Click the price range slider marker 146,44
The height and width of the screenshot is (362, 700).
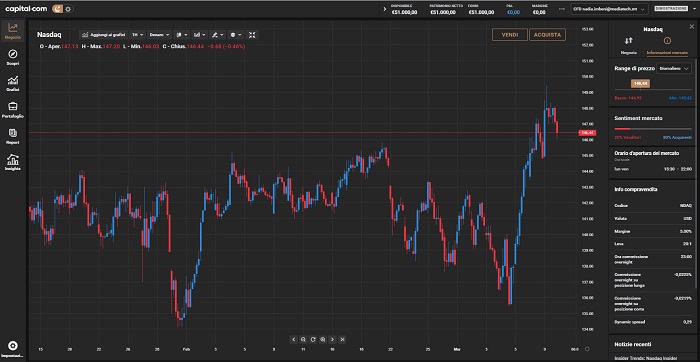tap(640, 83)
